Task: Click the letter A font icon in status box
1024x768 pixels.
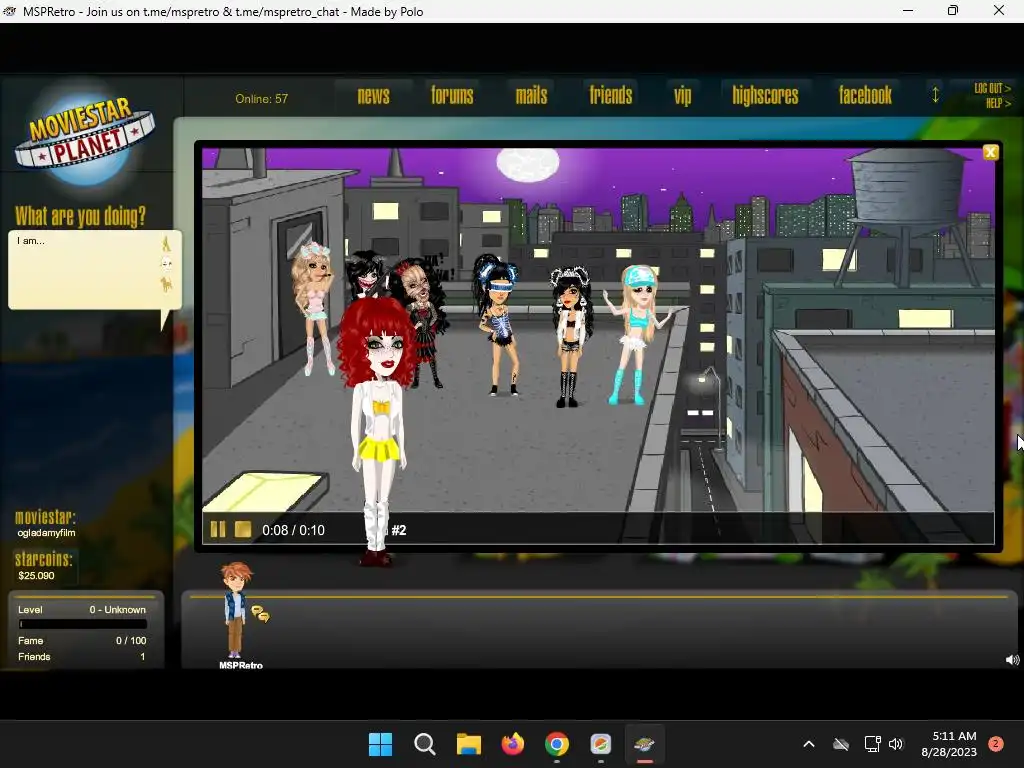Action: click(x=166, y=244)
